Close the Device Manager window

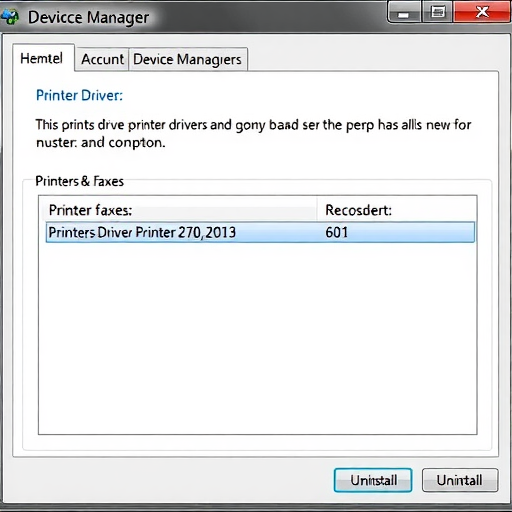tap(482, 12)
